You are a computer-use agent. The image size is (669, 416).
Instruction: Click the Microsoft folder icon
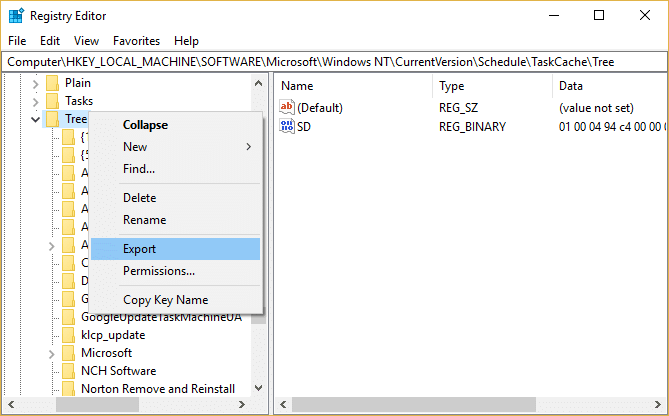coord(68,353)
